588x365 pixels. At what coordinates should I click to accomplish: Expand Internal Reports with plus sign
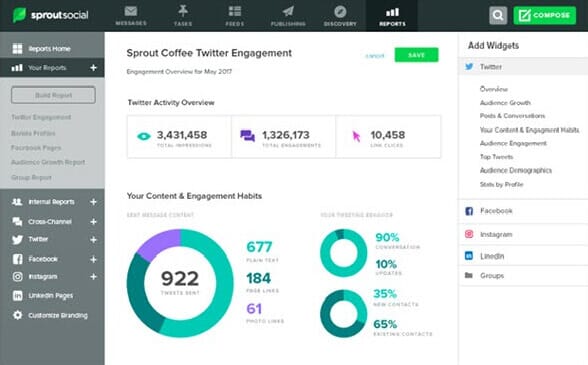(x=93, y=202)
